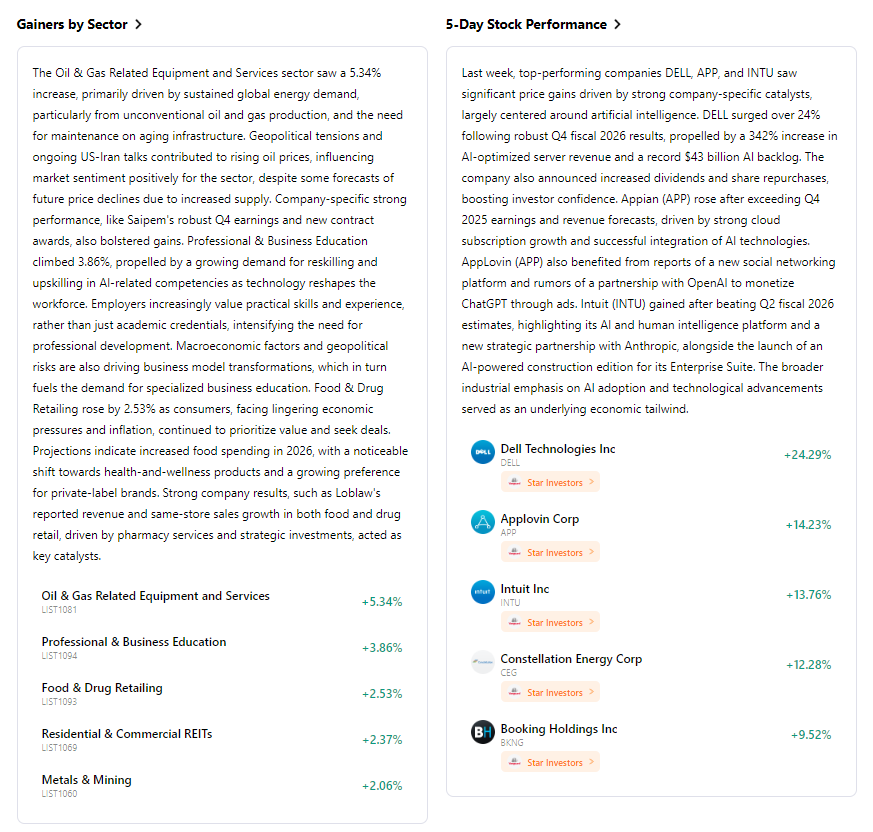Viewport: 873px width, 832px height.
Task: Open Star Investors badge under Booking Holdings
Action: coord(550,762)
